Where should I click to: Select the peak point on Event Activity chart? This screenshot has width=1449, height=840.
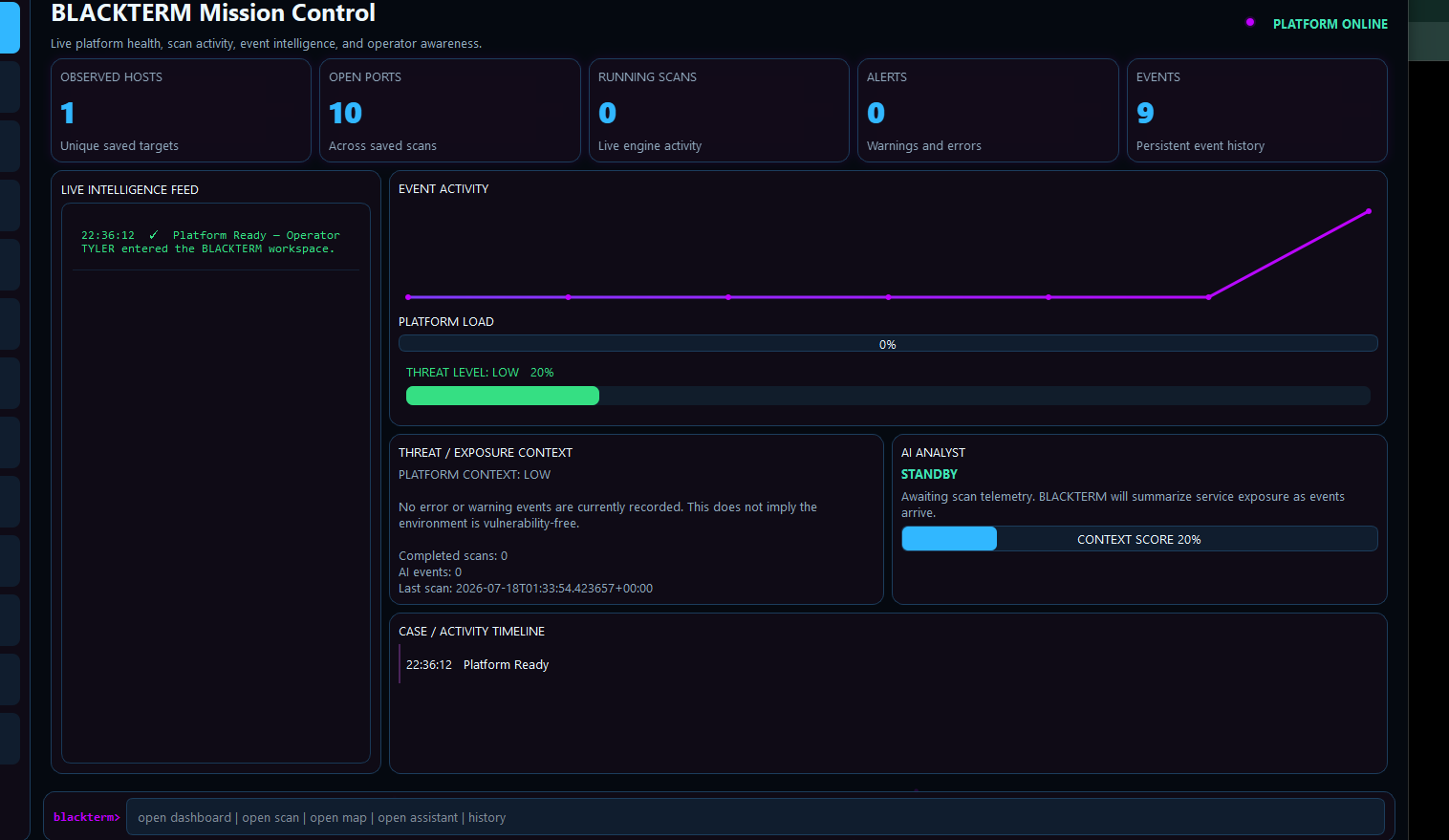(1369, 211)
